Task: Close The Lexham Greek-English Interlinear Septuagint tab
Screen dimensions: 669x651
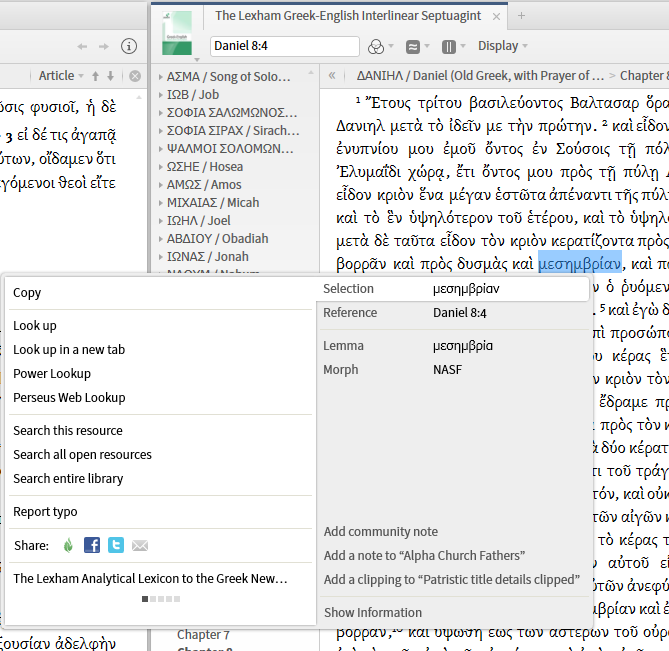Action: [x=496, y=17]
